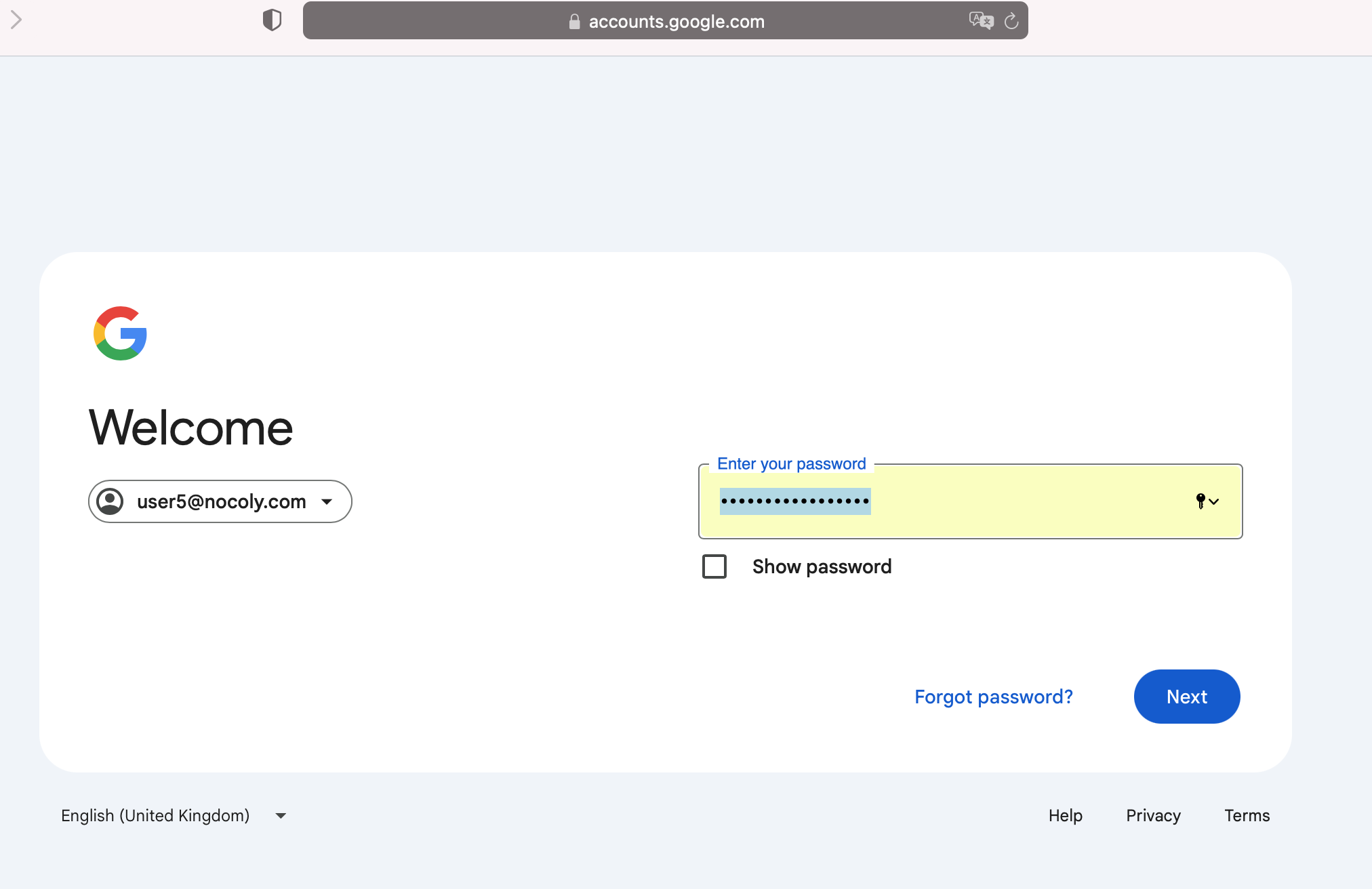Open the Terms link

click(1247, 815)
